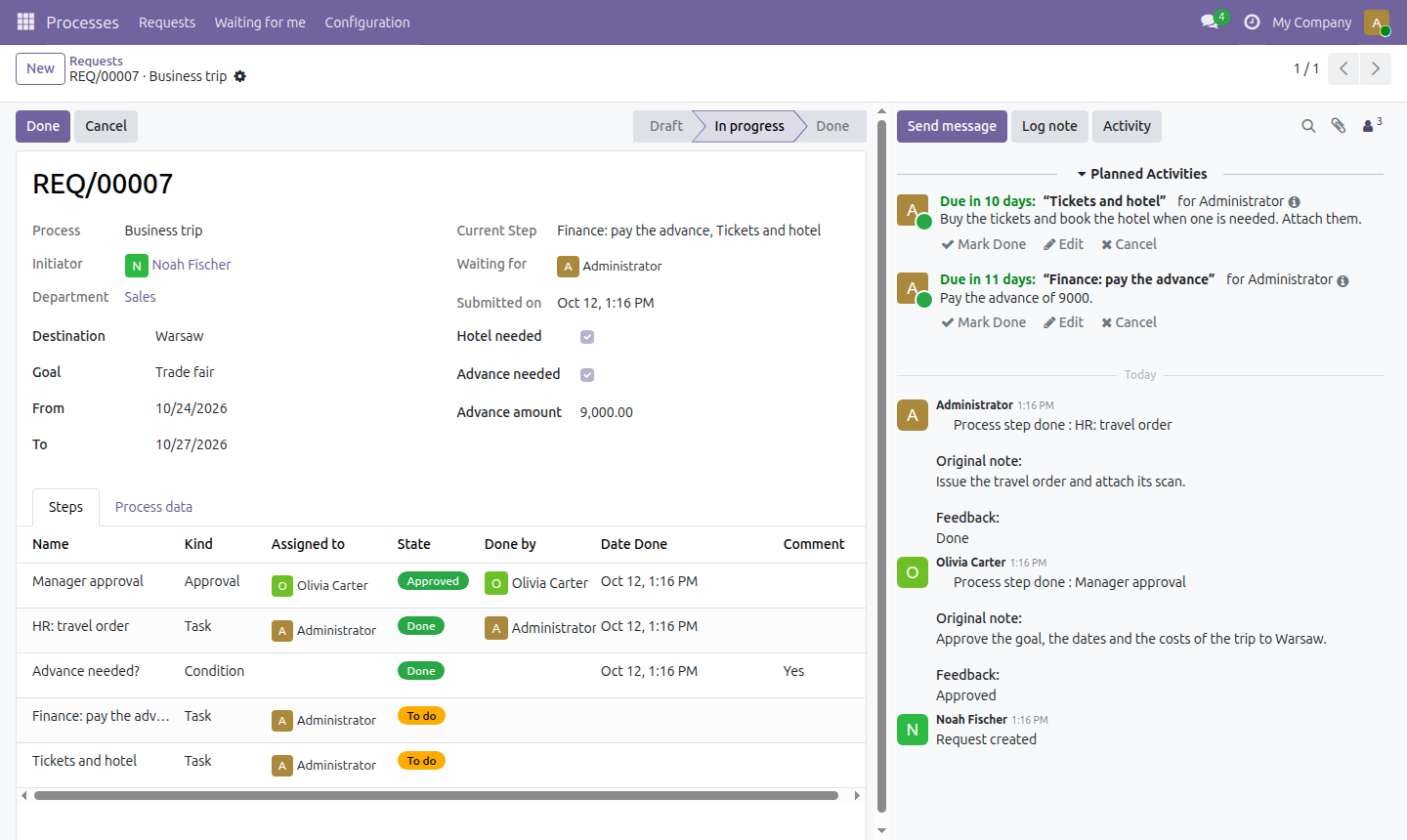Open the apps grid menu icon
The image size is (1407, 840).
(26, 21)
